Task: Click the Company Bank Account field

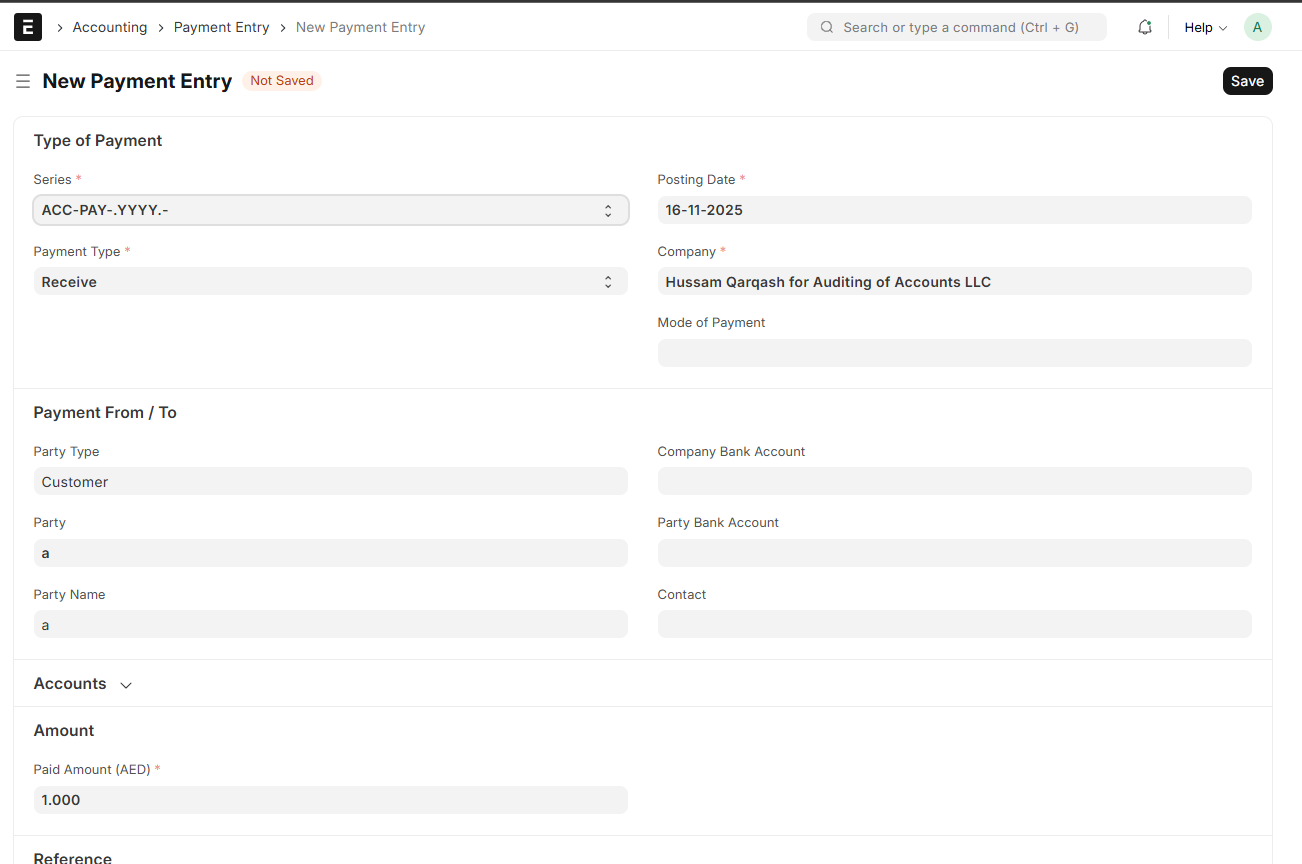Action: click(953, 482)
